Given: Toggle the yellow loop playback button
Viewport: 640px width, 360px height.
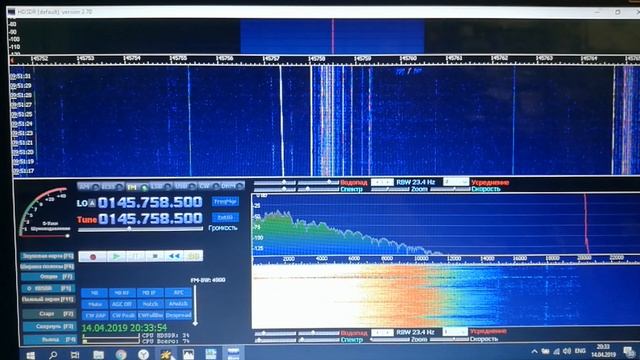Looking at the screenshot, I should [x=193, y=256].
